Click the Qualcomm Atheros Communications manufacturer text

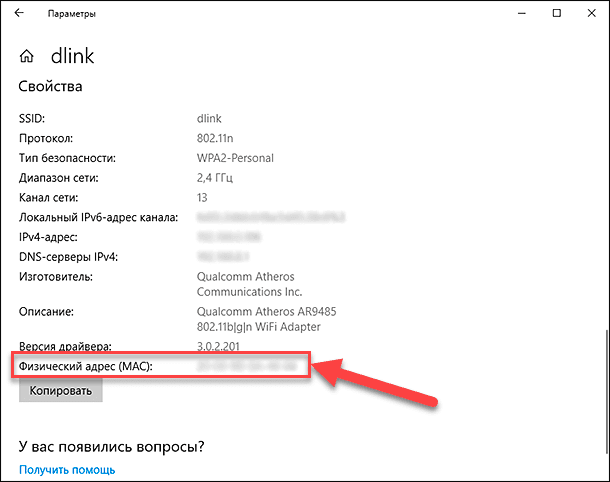coord(249,283)
